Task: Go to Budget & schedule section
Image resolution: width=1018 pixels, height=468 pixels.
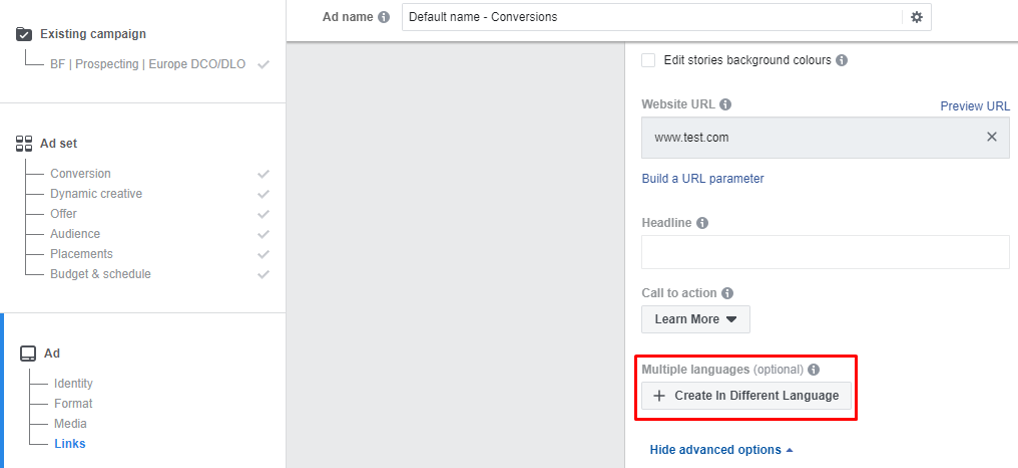Action: [101, 275]
